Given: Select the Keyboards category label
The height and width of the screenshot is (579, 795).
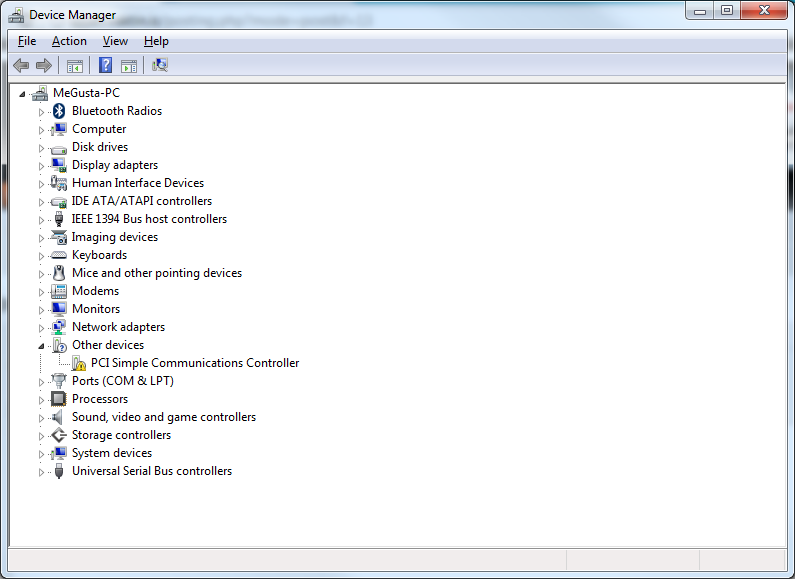Looking at the screenshot, I should [x=99, y=255].
